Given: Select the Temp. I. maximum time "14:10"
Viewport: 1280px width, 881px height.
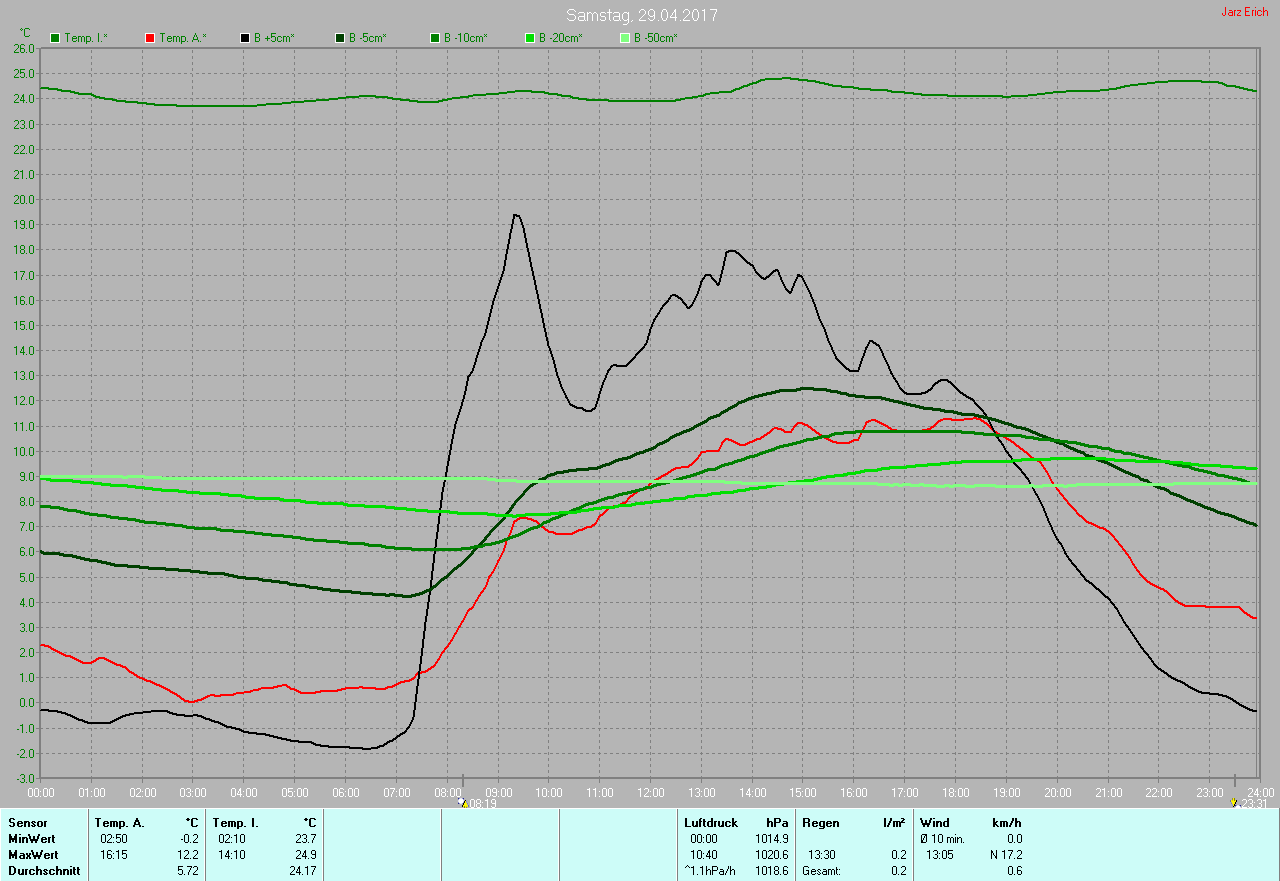Looking at the screenshot, I should coord(231,855).
